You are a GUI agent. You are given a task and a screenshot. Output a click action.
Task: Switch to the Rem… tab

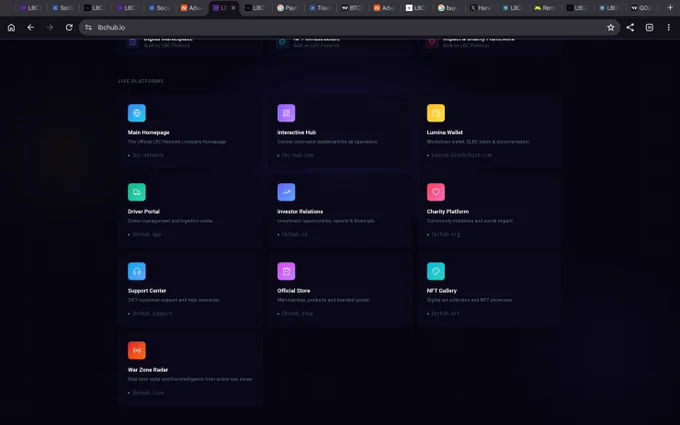pos(545,8)
